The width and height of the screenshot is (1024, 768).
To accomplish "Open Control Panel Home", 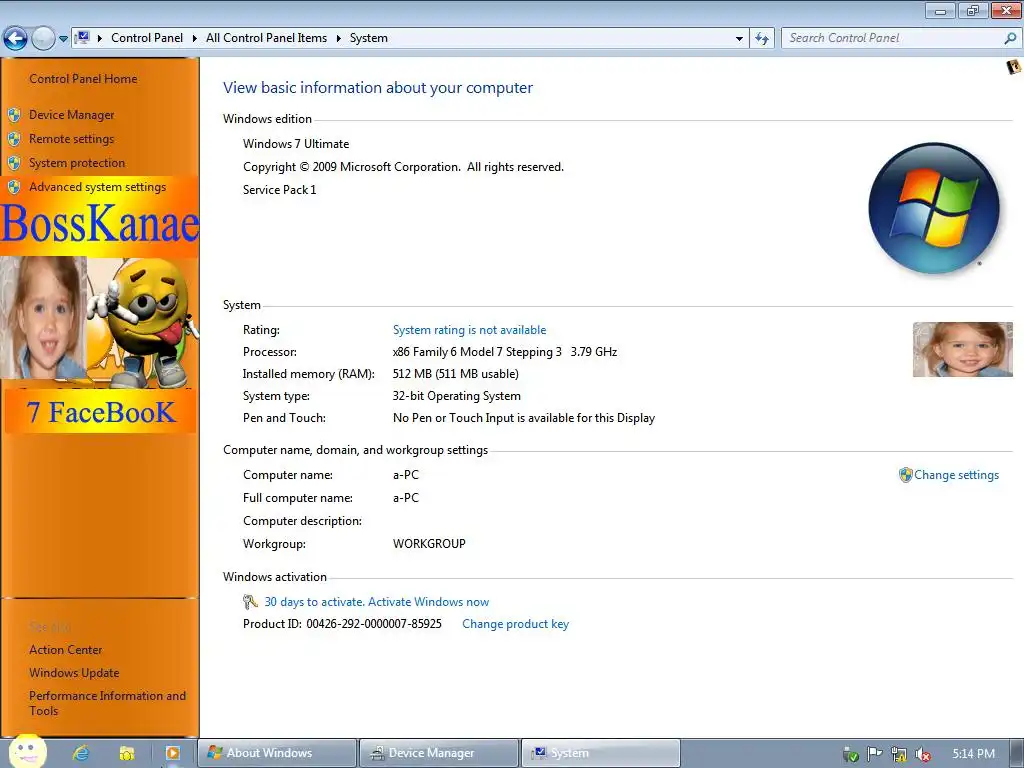I will click(84, 78).
